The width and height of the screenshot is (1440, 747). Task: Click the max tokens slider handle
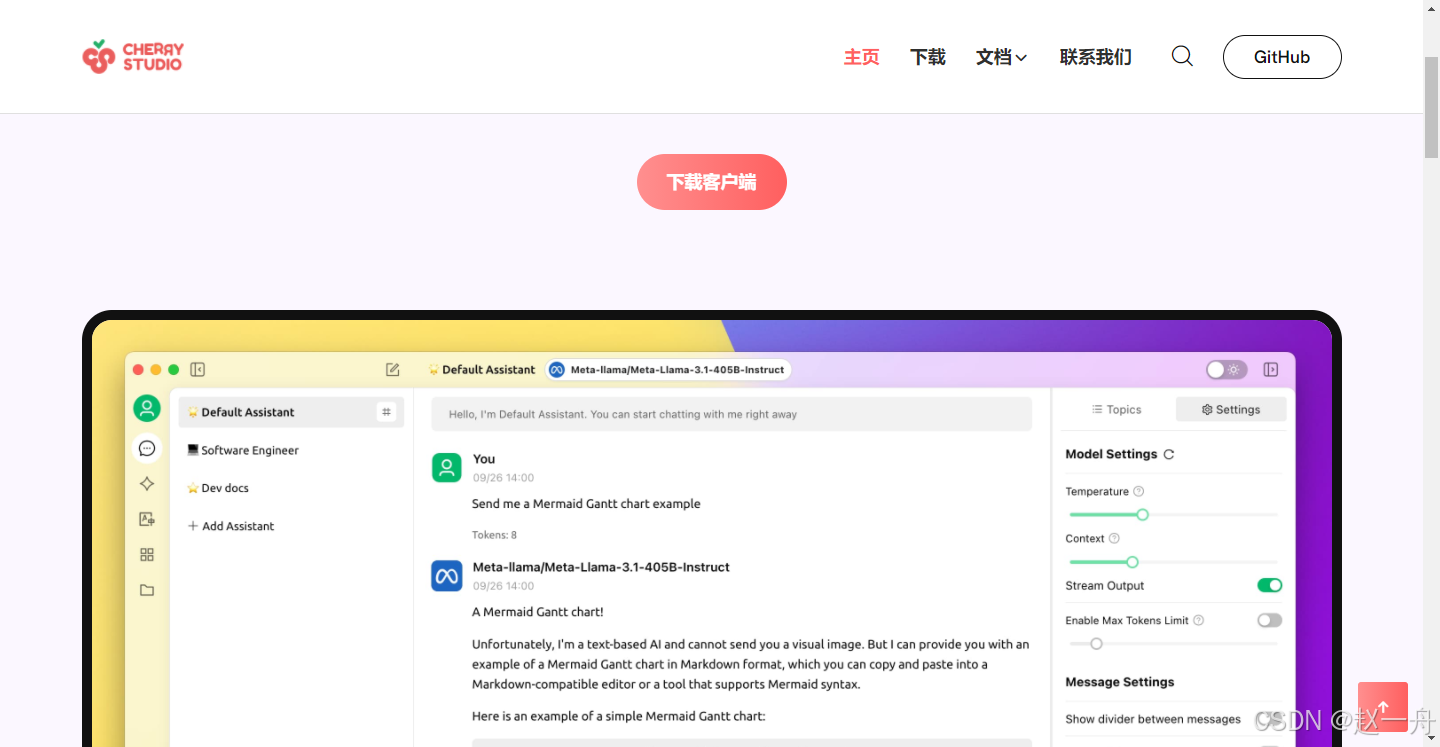(x=1096, y=644)
